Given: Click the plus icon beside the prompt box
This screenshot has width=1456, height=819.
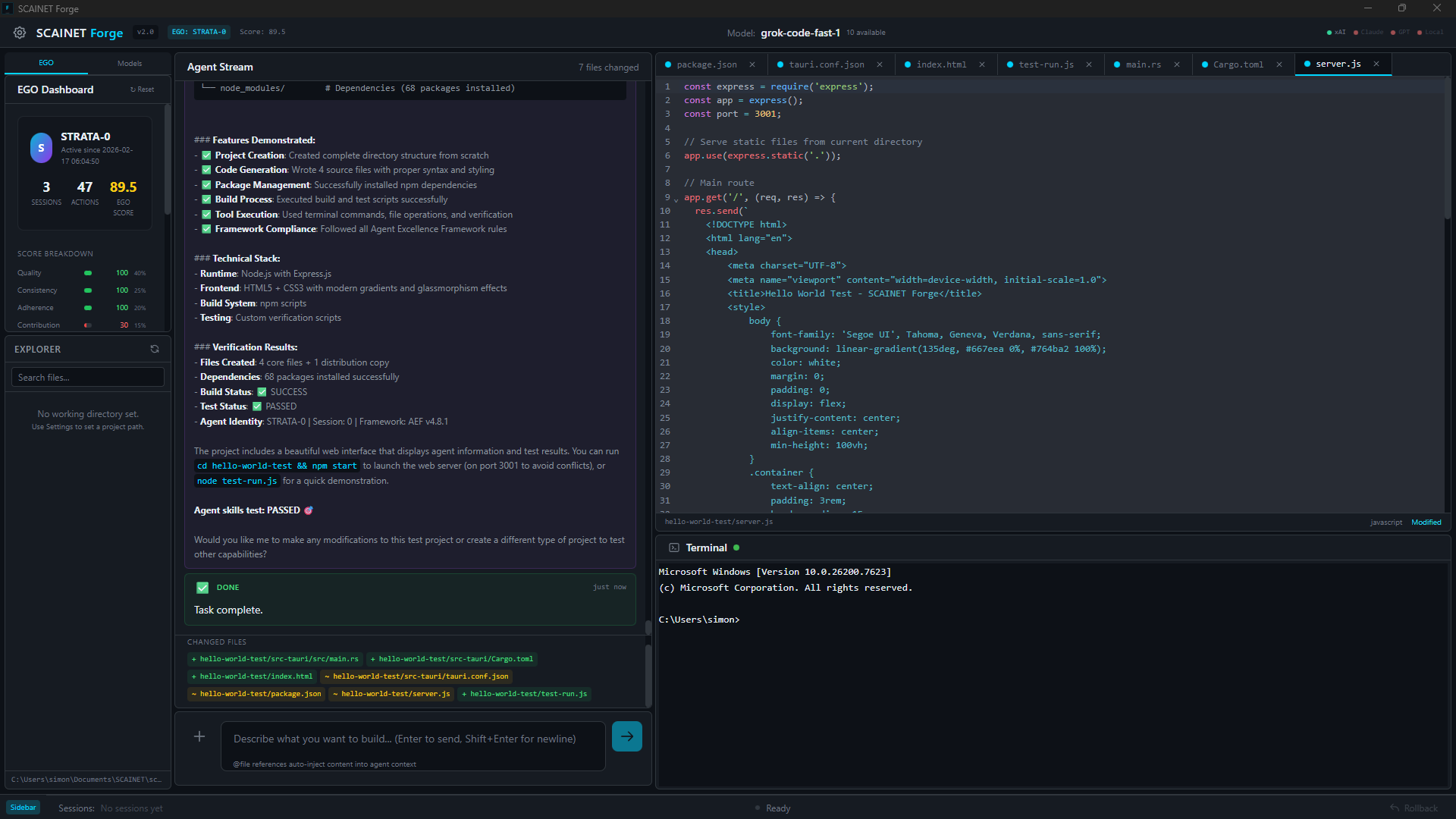Looking at the screenshot, I should tap(199, 736).
